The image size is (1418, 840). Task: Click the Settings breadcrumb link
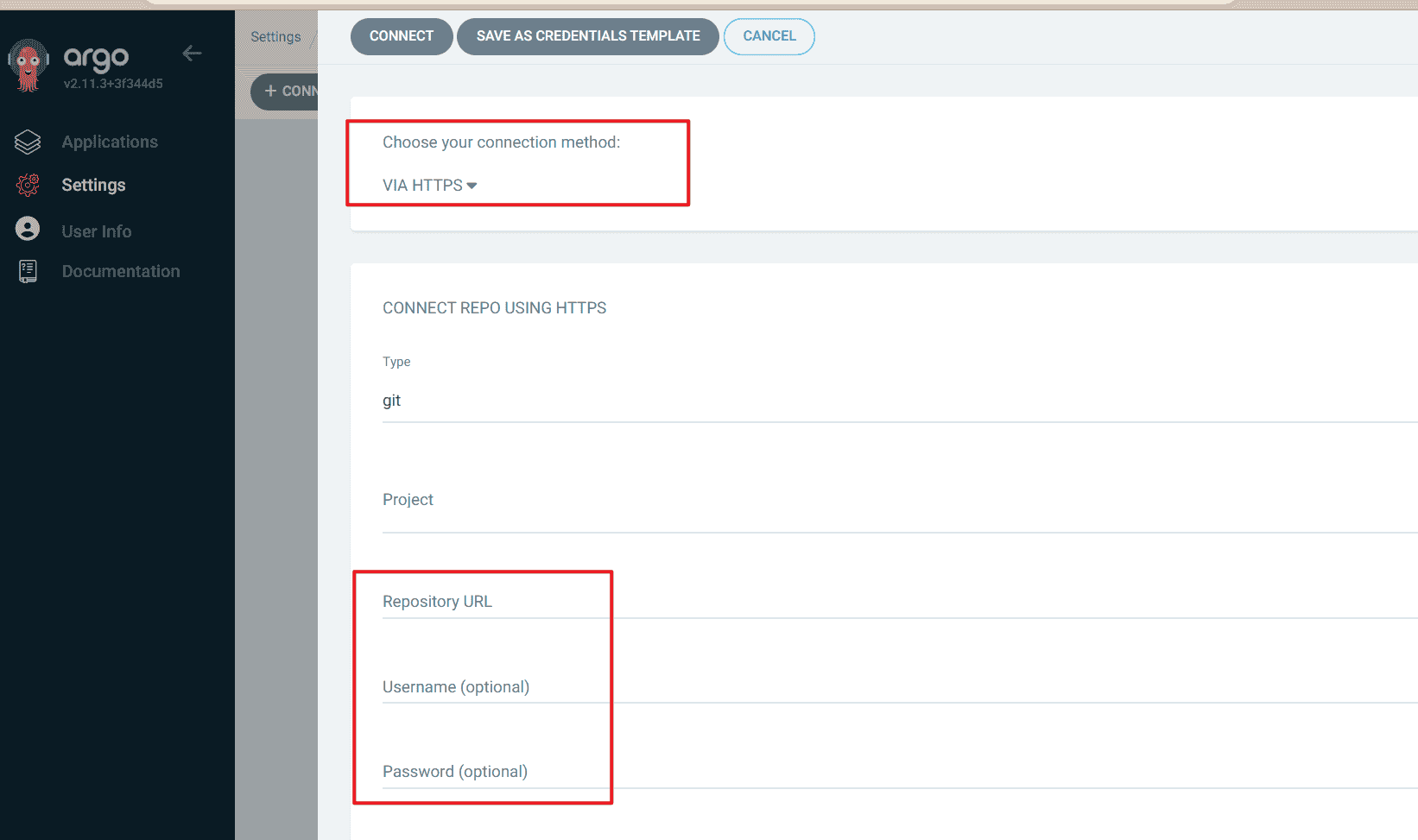coord(275,37)
